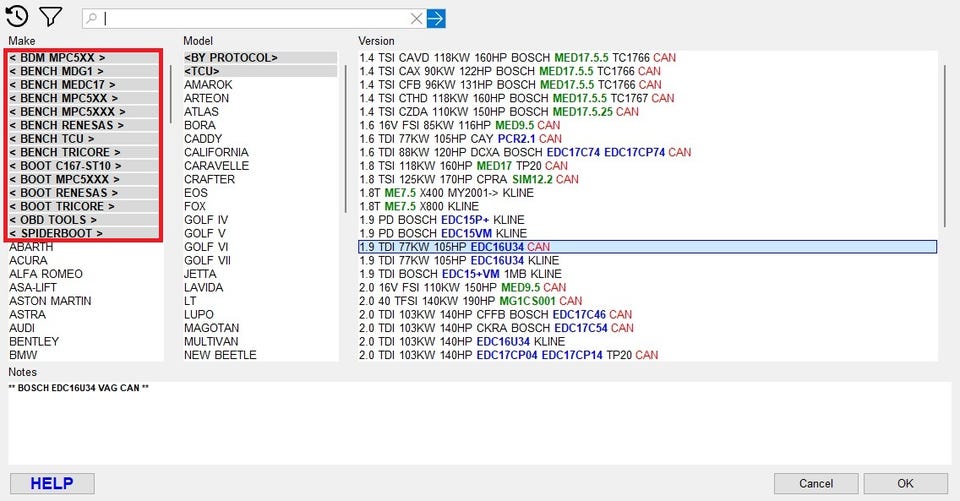Image resolution: width=960 pixels, height=501 pixels.
Task: Choose < BOOT TRICORE > make entry
Action: pyautogui.click(x=83, y=206)
